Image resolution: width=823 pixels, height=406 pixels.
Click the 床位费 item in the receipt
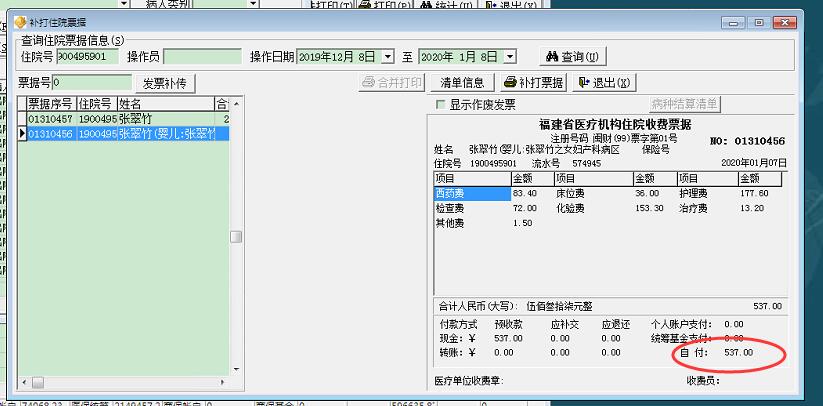(x=571, y=194)
